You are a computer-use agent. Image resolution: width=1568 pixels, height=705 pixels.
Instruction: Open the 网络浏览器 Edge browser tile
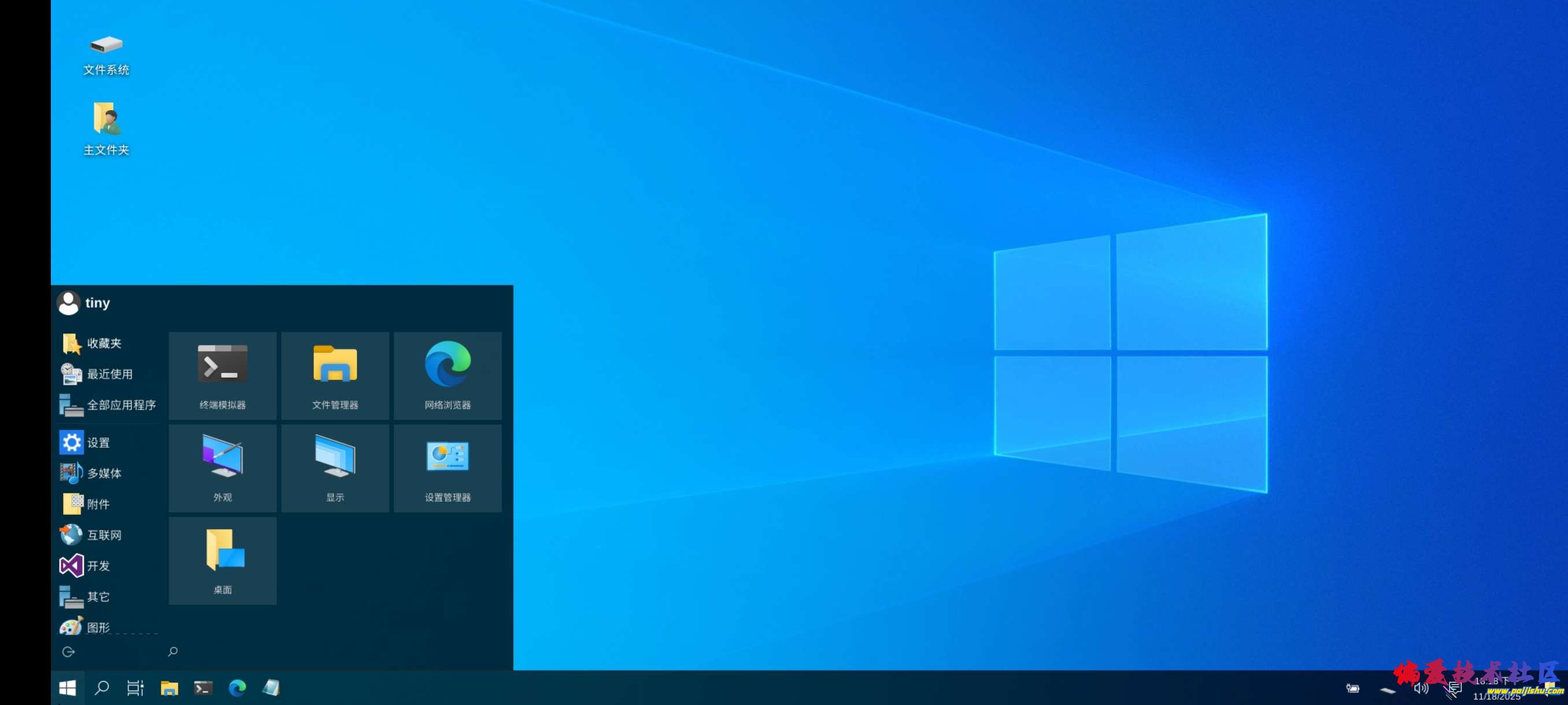tap(448, 375)
